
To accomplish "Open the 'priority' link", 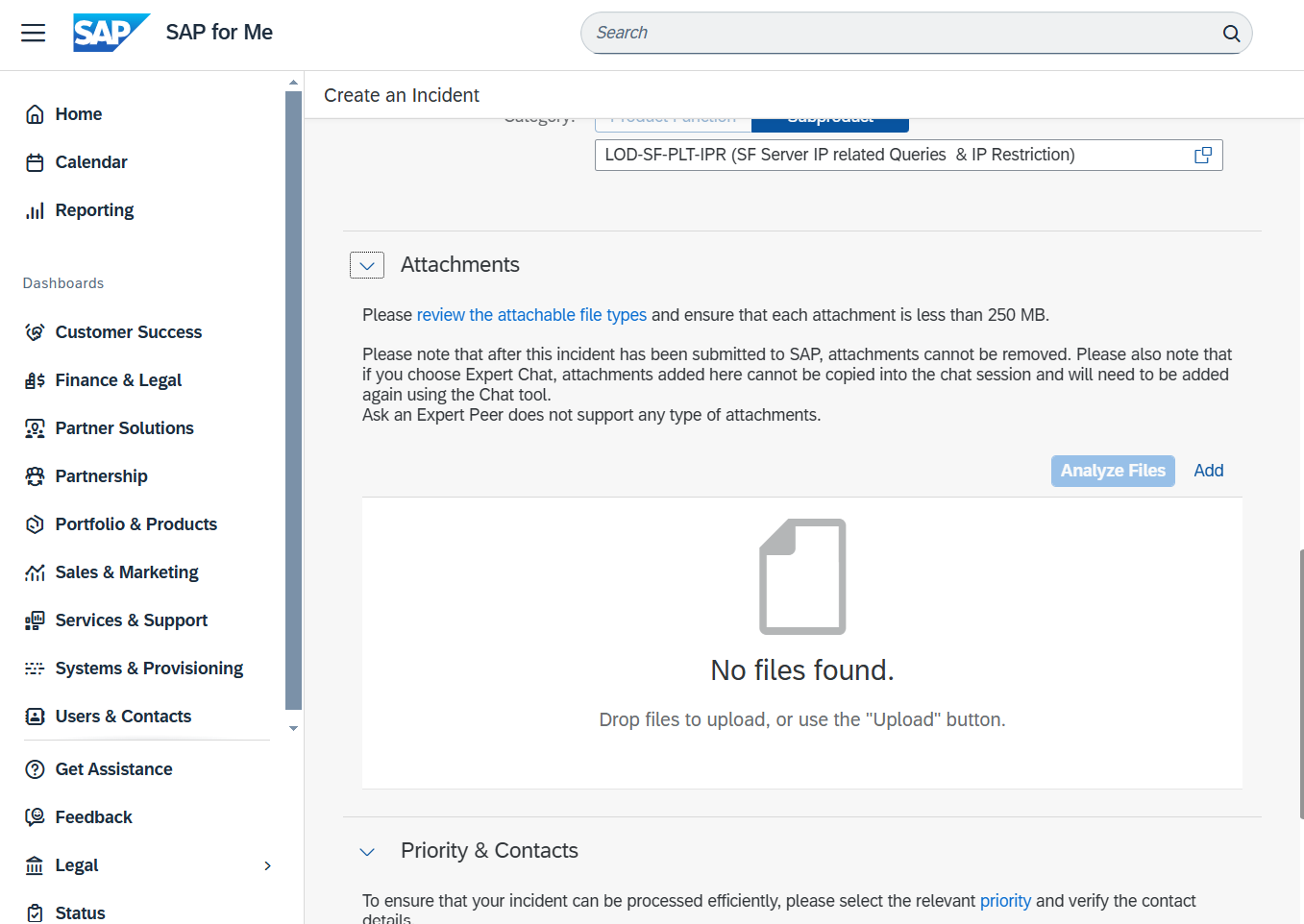I will coord(1005,901).
